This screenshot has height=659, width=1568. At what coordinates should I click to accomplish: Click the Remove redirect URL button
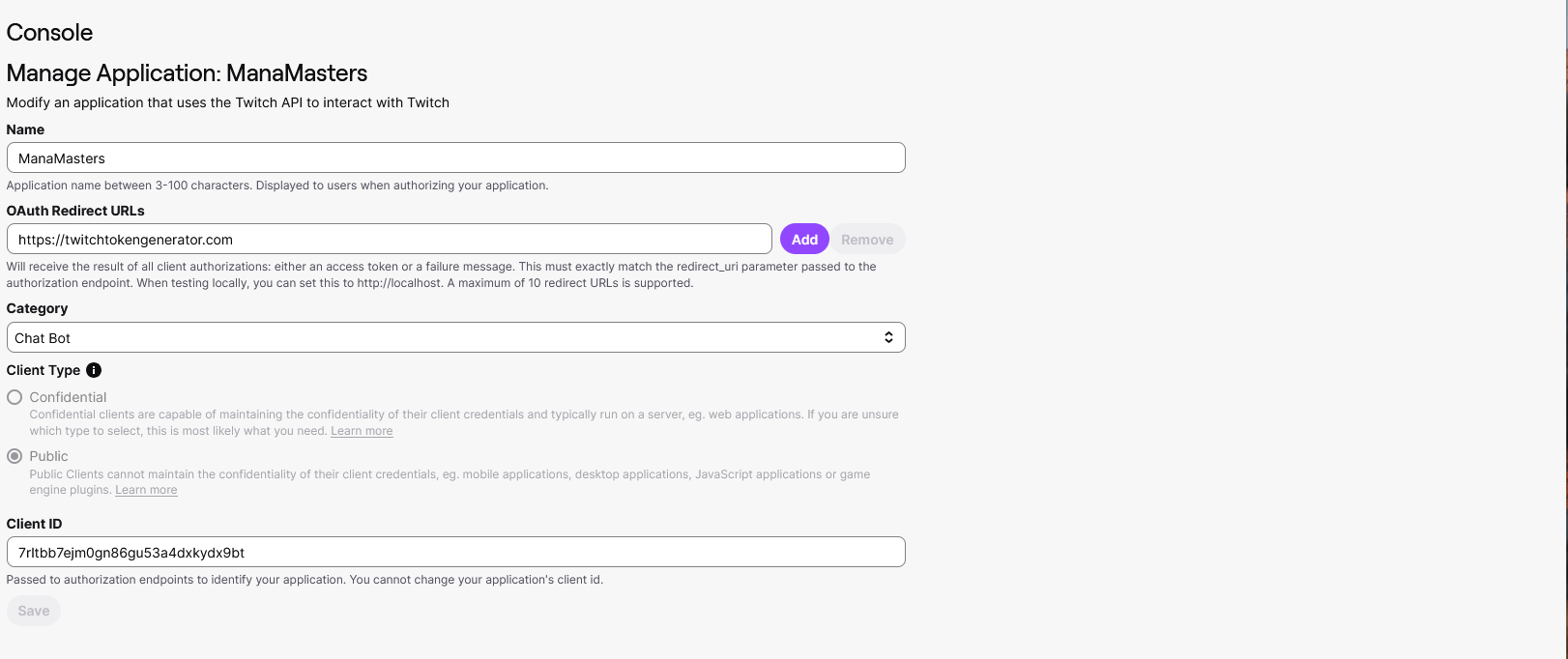[866, 240]
